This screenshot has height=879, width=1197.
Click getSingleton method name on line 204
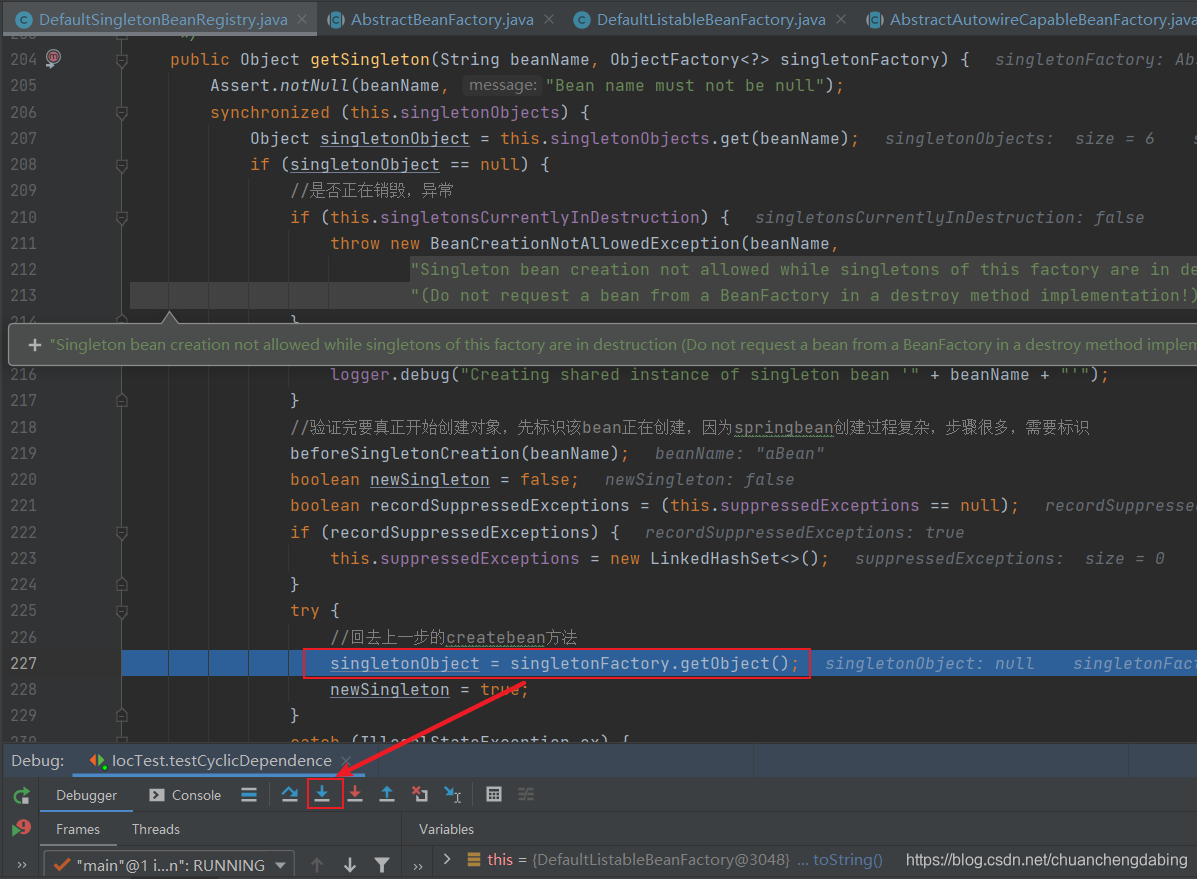369,60
